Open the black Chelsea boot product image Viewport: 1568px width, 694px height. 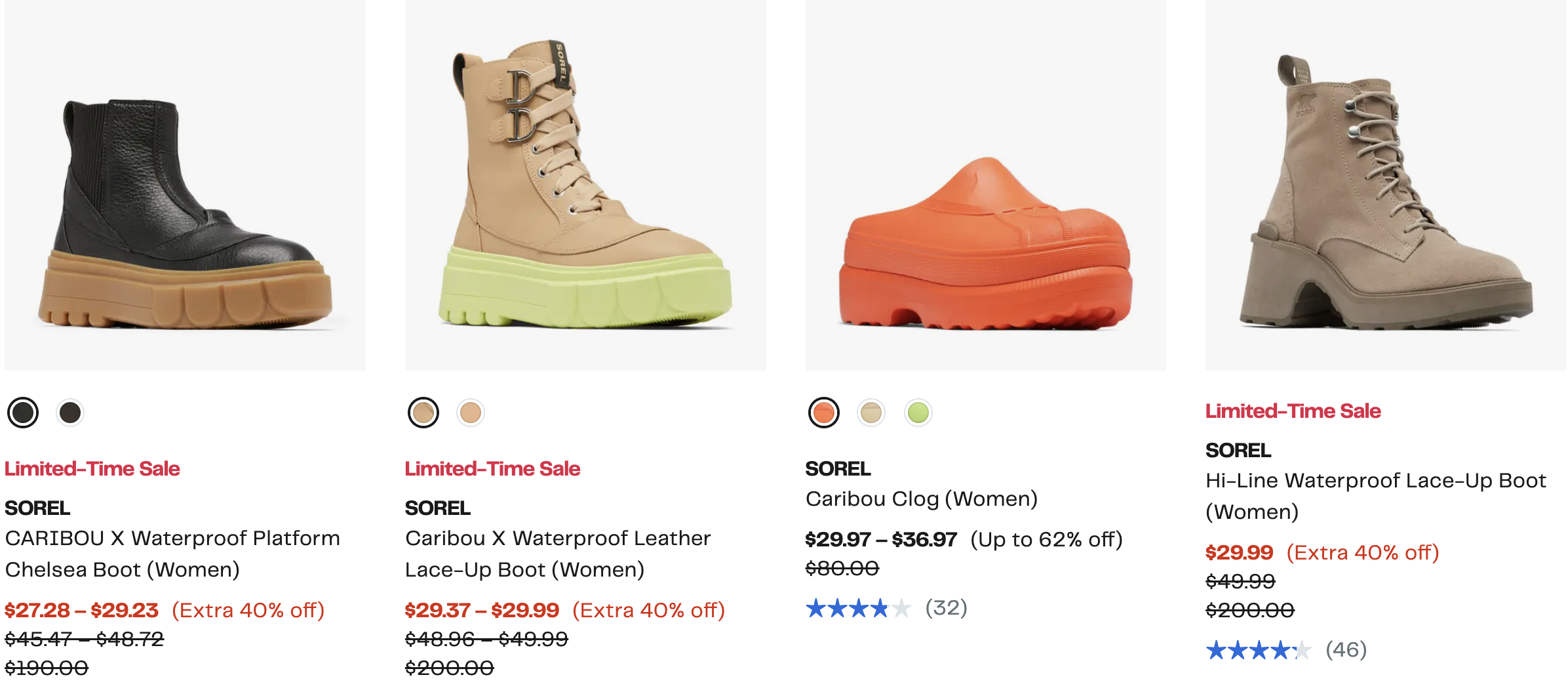[186, 197]
